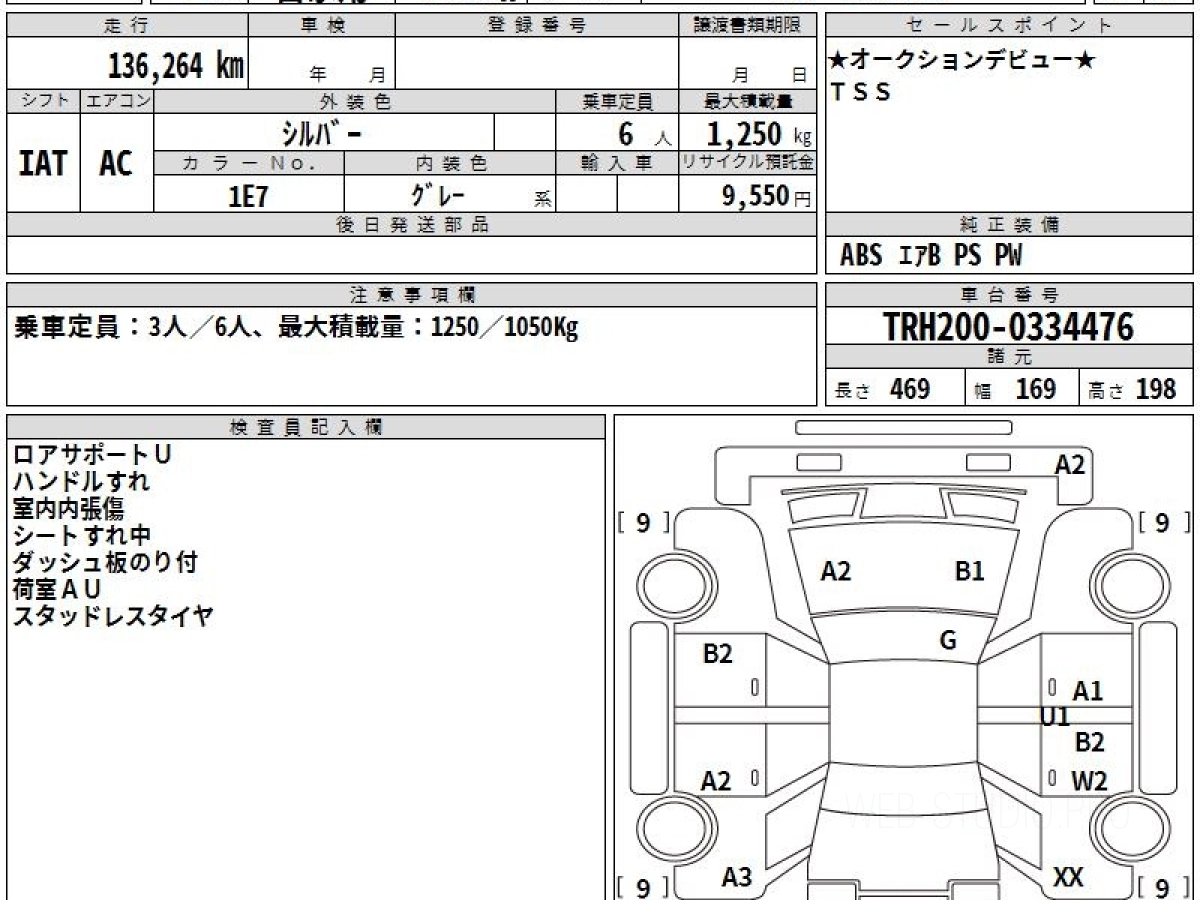Select the AC air conditioner value

tap(116, 163)
